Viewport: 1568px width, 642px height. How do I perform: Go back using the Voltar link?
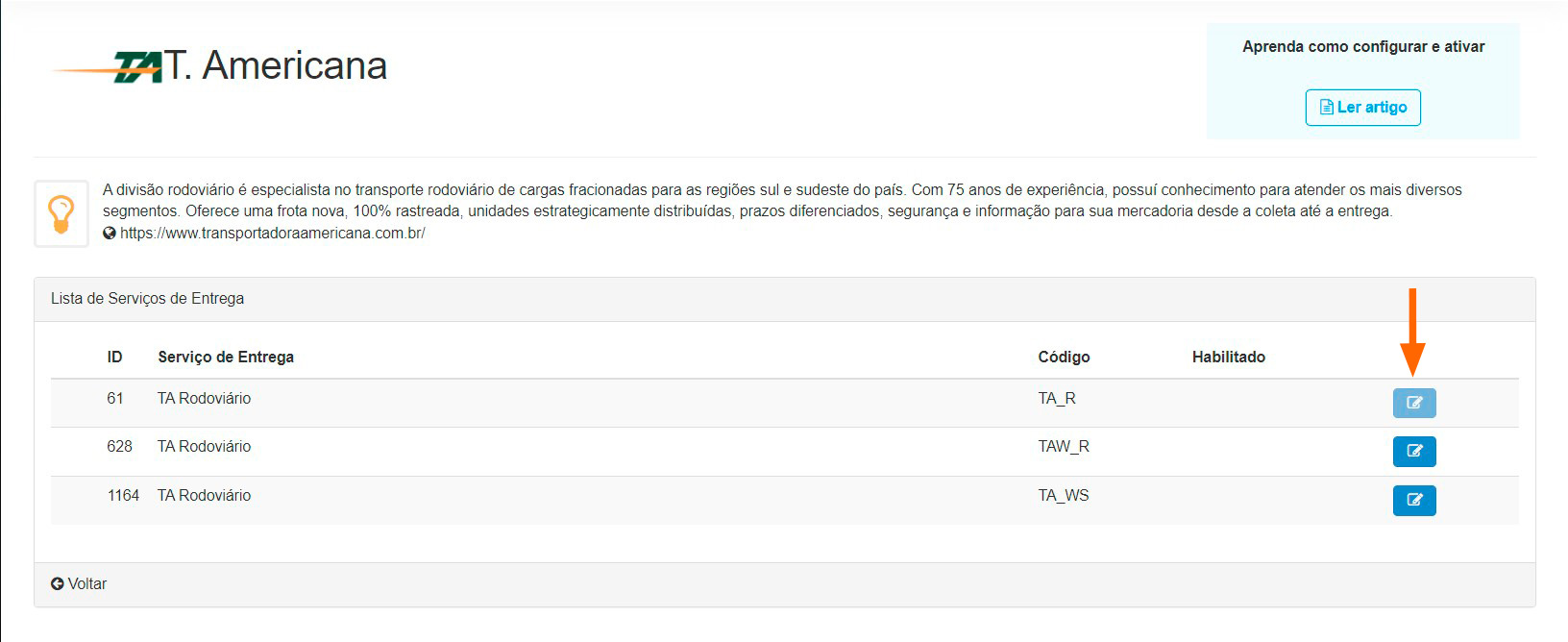(x=86, y=584)
